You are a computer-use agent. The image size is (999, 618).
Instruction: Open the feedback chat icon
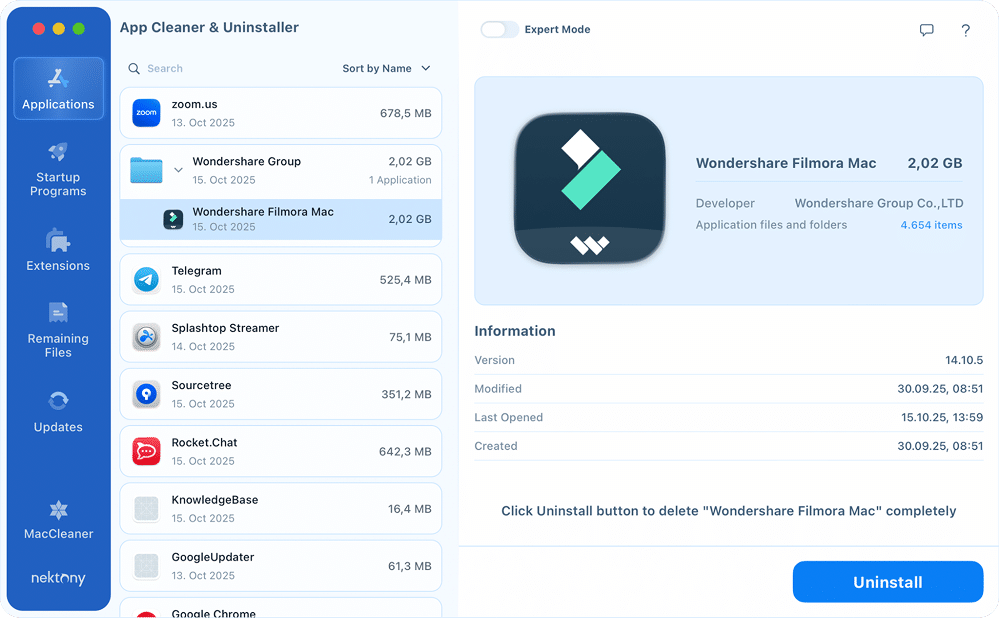[x=926, y=30]
